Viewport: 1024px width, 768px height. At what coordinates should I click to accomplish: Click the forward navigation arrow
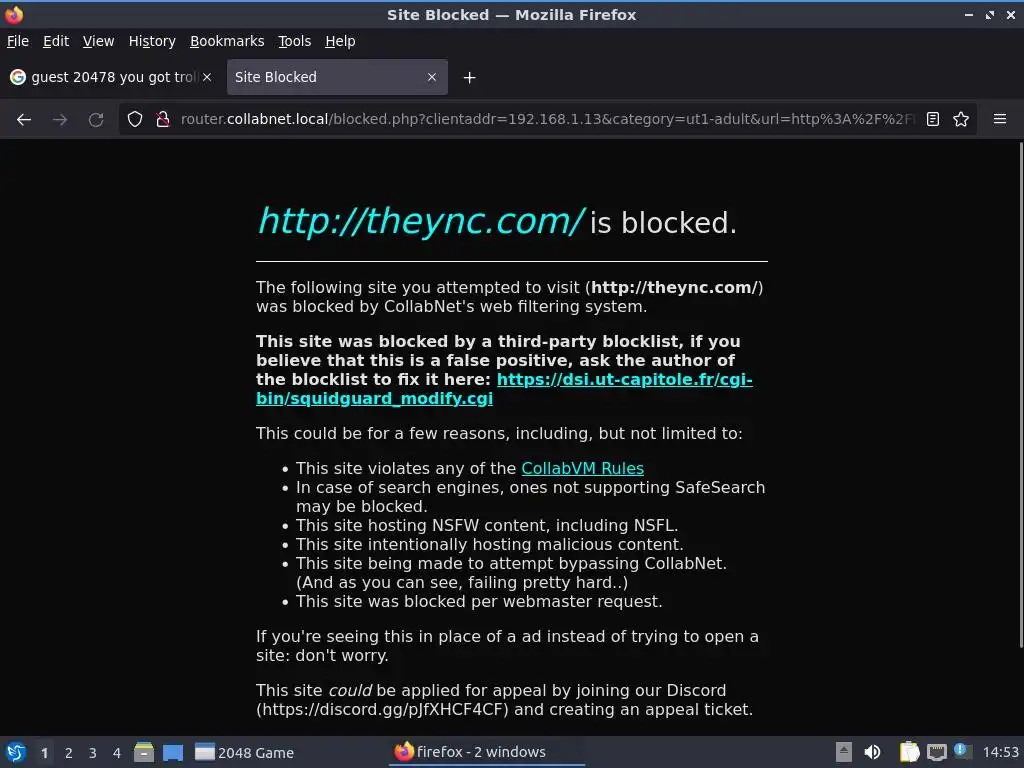[x=60, y=120]
